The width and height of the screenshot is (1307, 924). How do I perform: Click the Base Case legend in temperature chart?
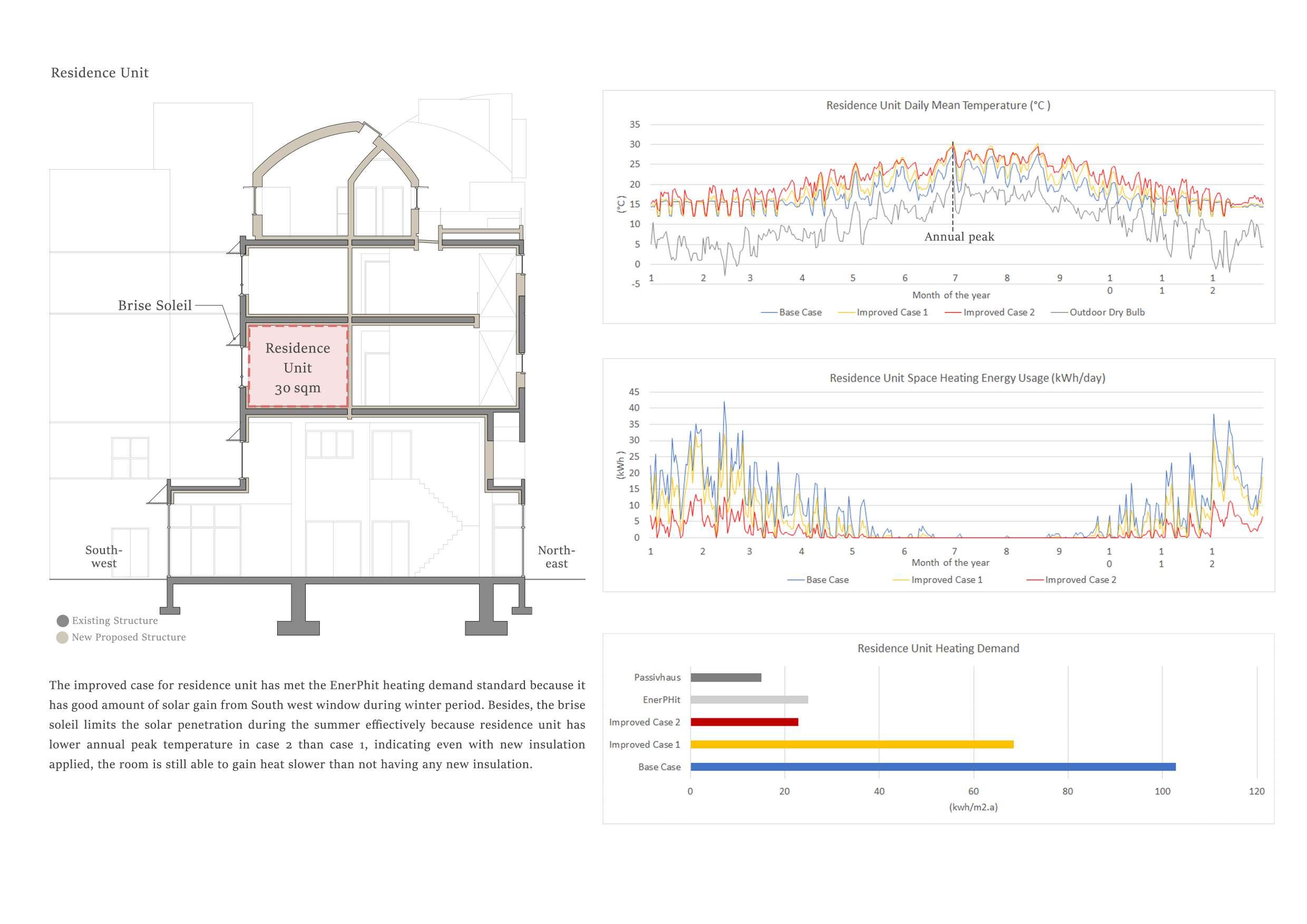(800, 312)
